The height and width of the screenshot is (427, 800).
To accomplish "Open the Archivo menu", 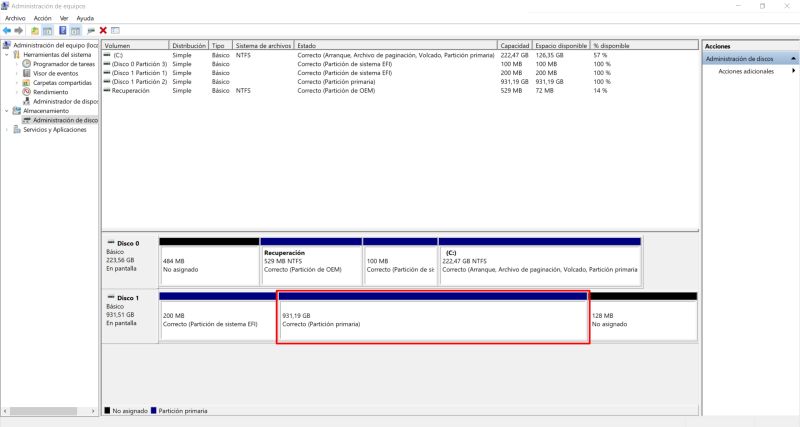I will 15,18.
